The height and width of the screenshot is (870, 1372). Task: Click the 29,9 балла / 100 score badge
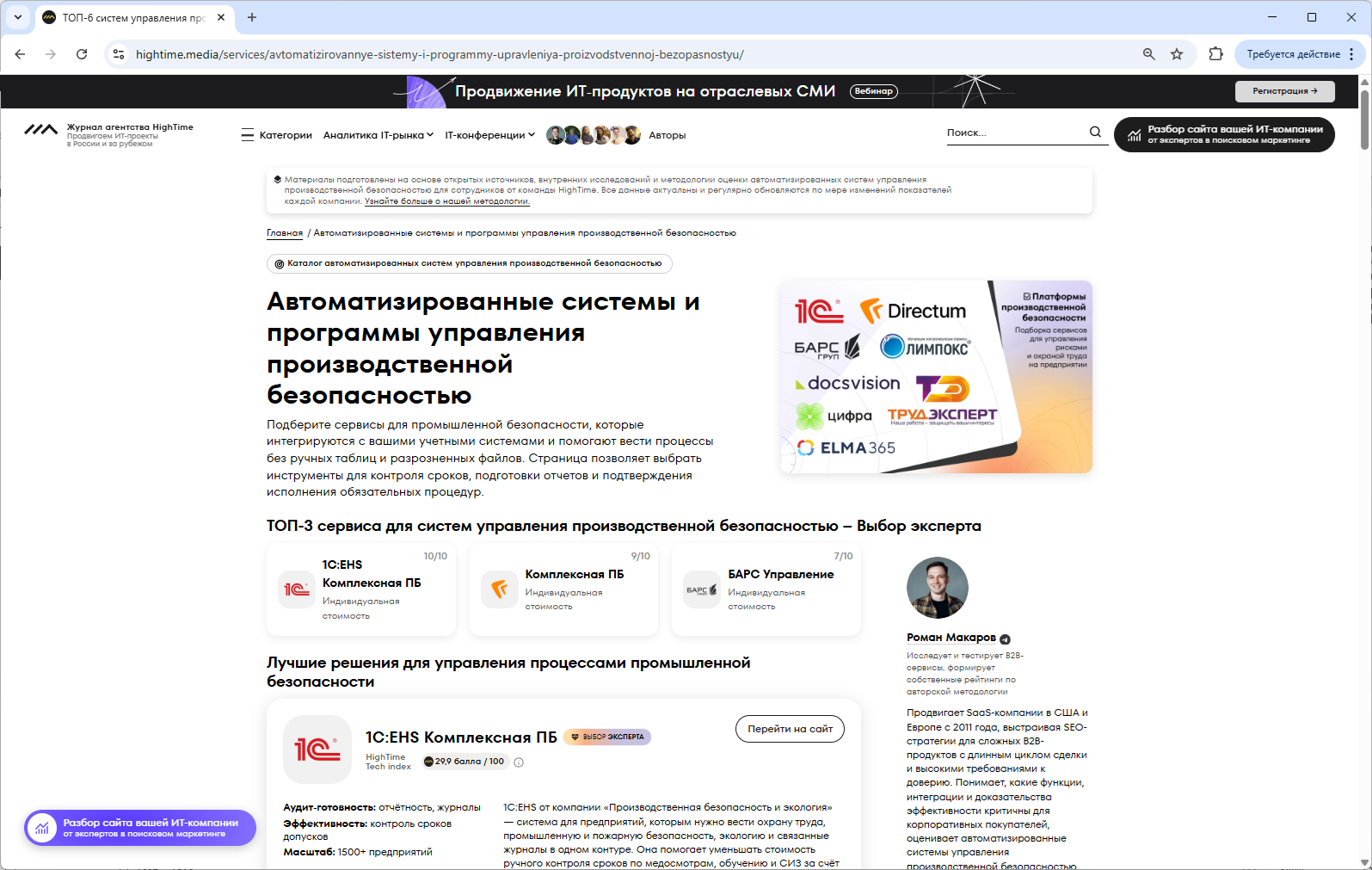[x=464, y=762]
